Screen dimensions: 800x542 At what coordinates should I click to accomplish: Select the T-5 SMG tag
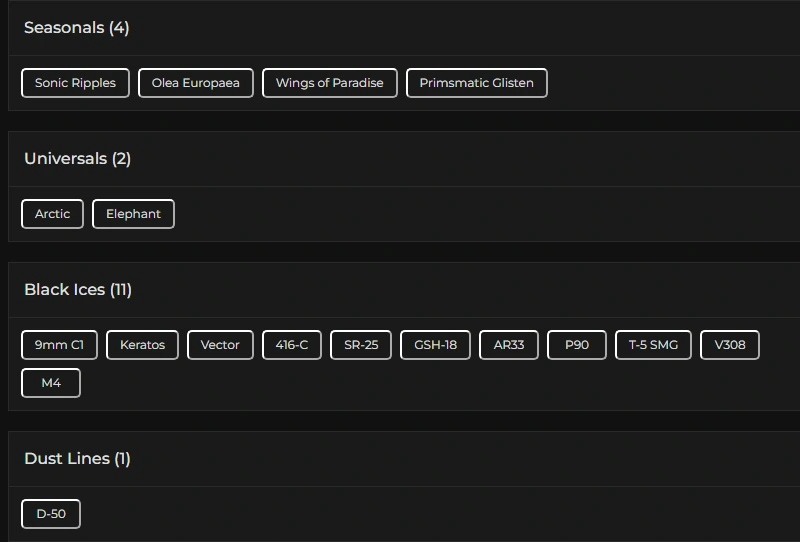click(x=653, y=345)
